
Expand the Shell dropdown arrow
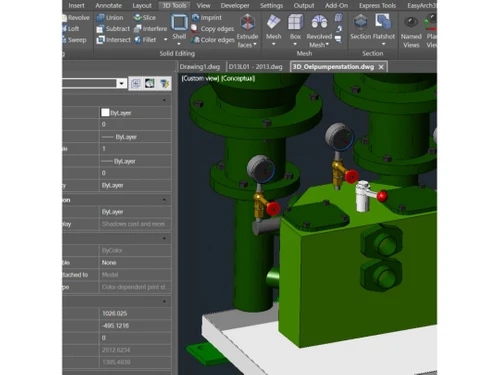179,44
